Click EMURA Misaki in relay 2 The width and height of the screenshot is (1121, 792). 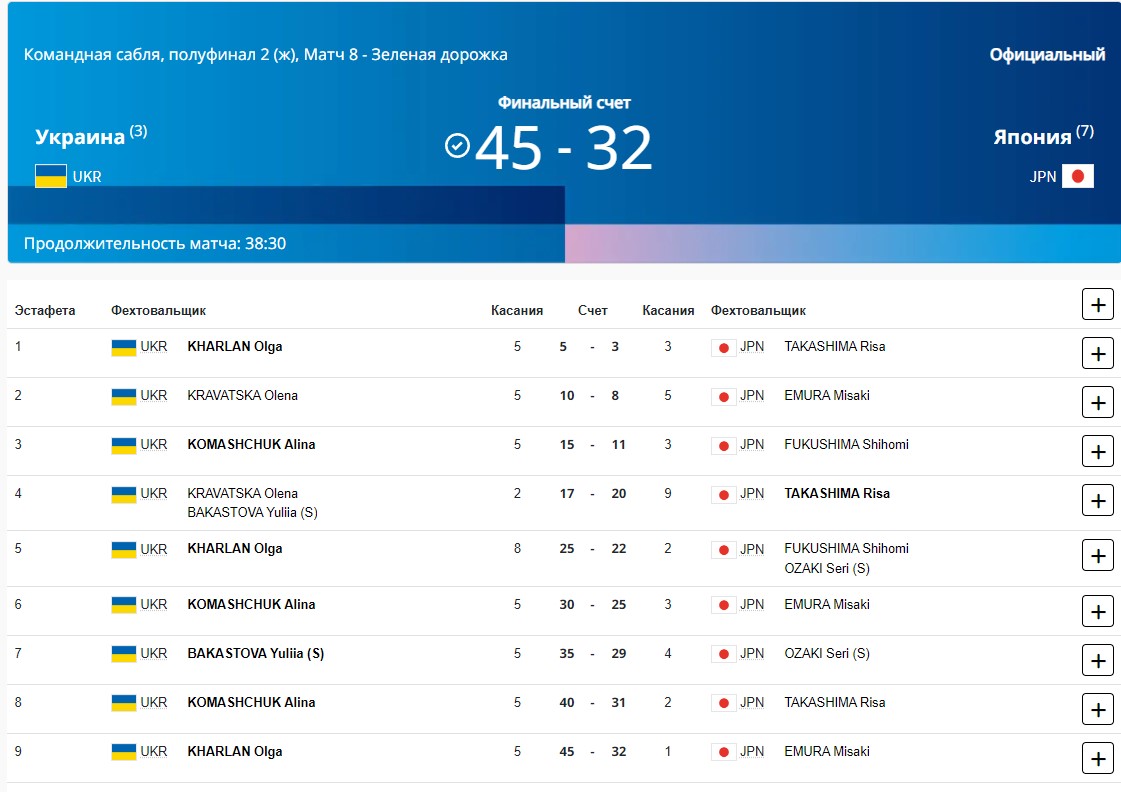point(826,395)
